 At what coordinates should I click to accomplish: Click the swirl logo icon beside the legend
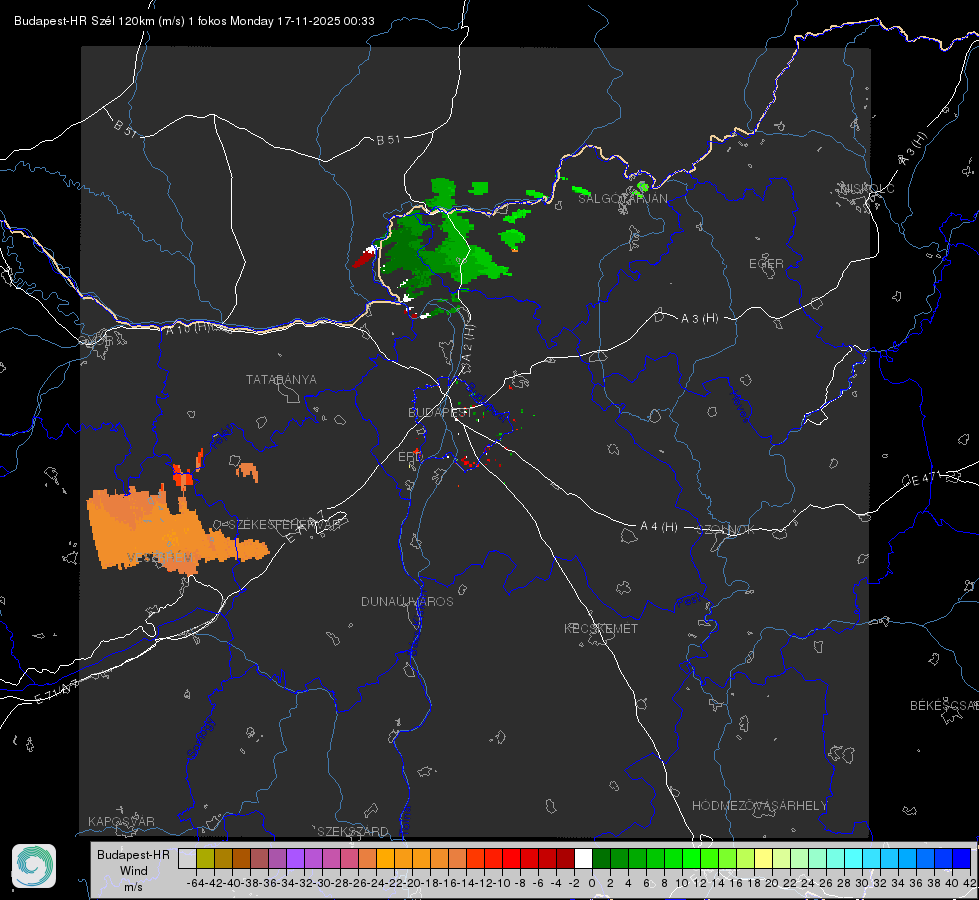(34, 866)
